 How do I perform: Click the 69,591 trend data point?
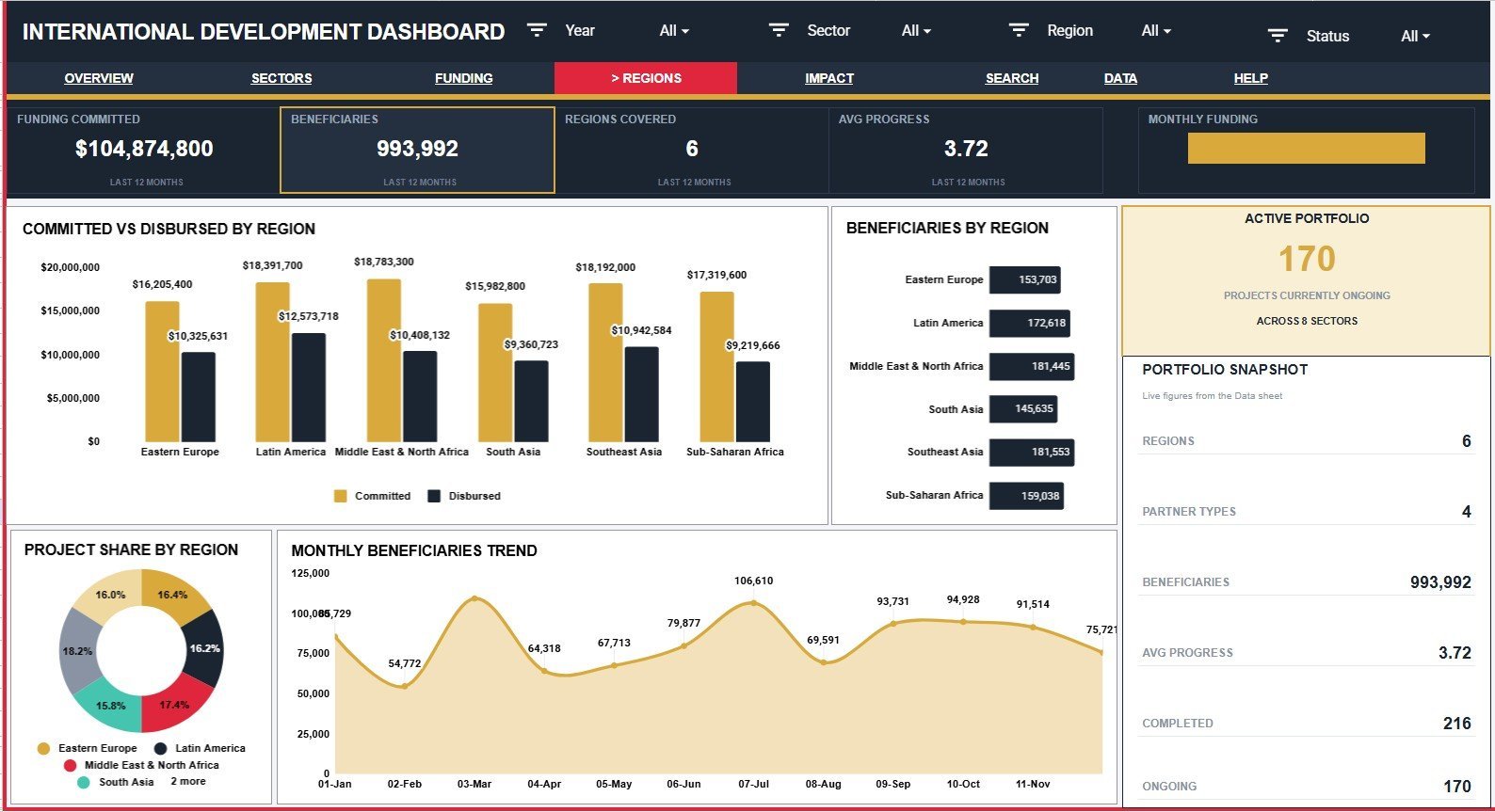coord(824,662)
